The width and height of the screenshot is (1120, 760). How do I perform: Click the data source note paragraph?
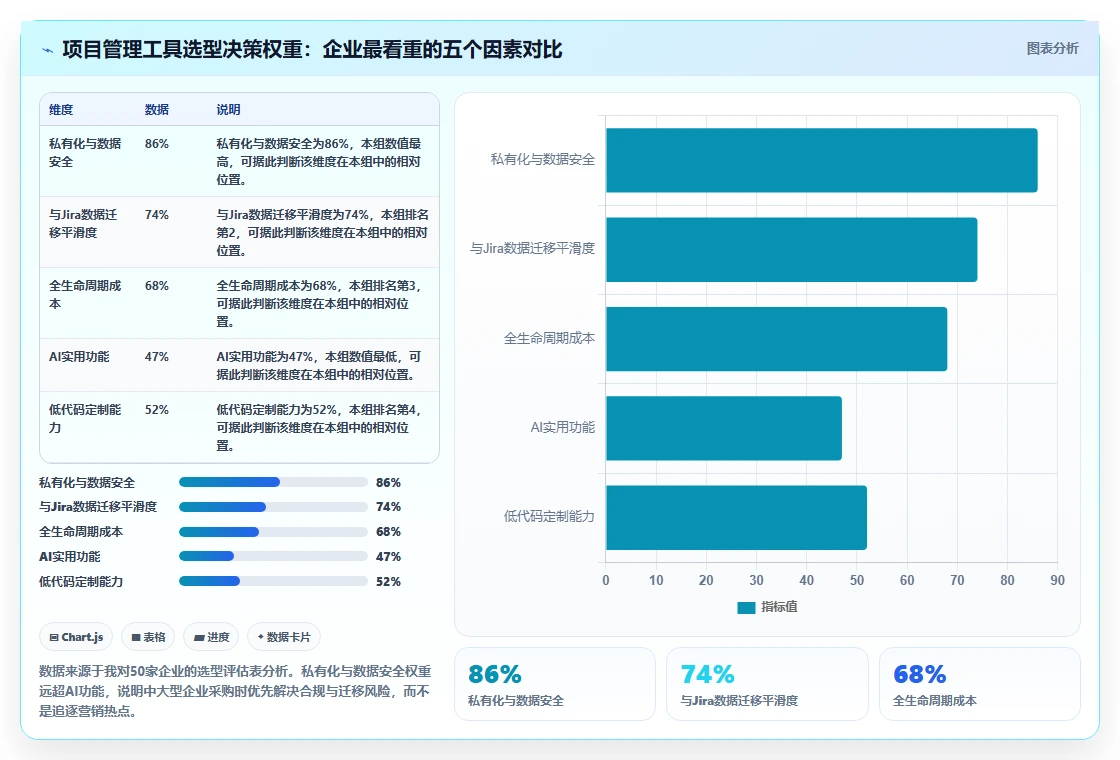tap(235, 691)
